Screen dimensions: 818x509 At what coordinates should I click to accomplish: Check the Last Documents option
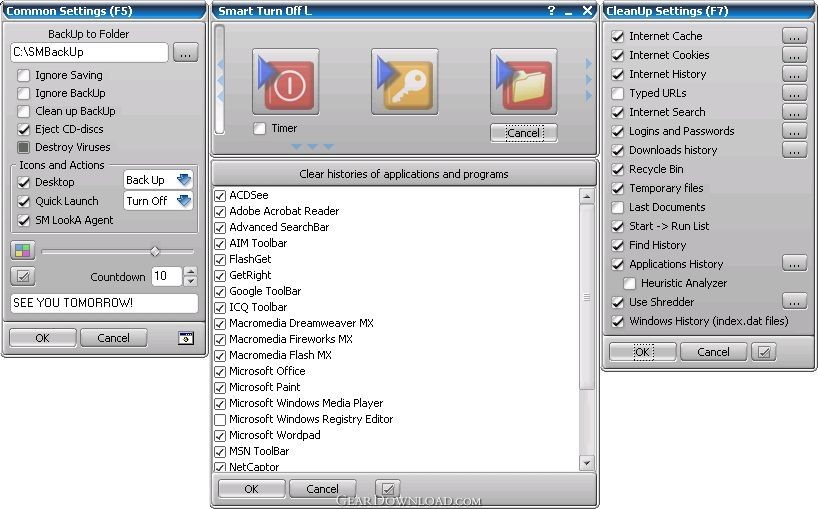(x=618, y=207)
